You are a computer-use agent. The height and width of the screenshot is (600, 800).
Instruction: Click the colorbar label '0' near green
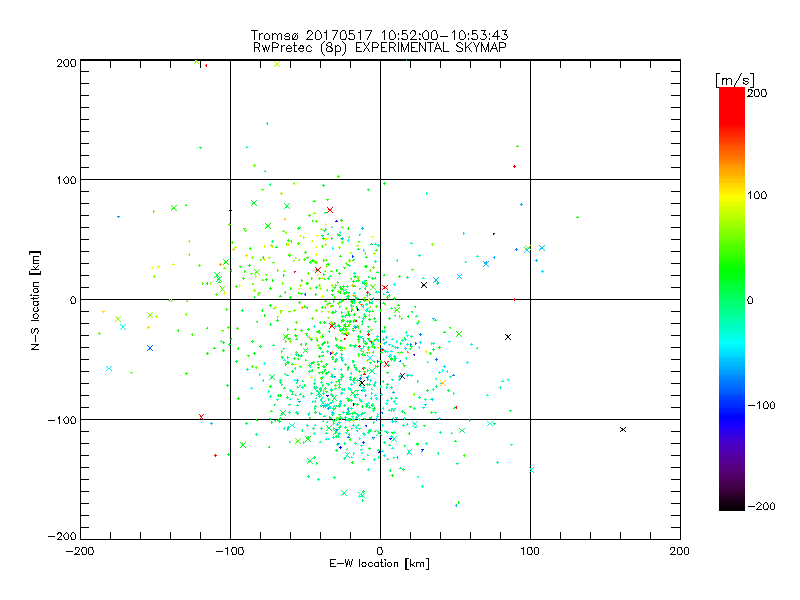pyautogui.click(x=750, y=300)
